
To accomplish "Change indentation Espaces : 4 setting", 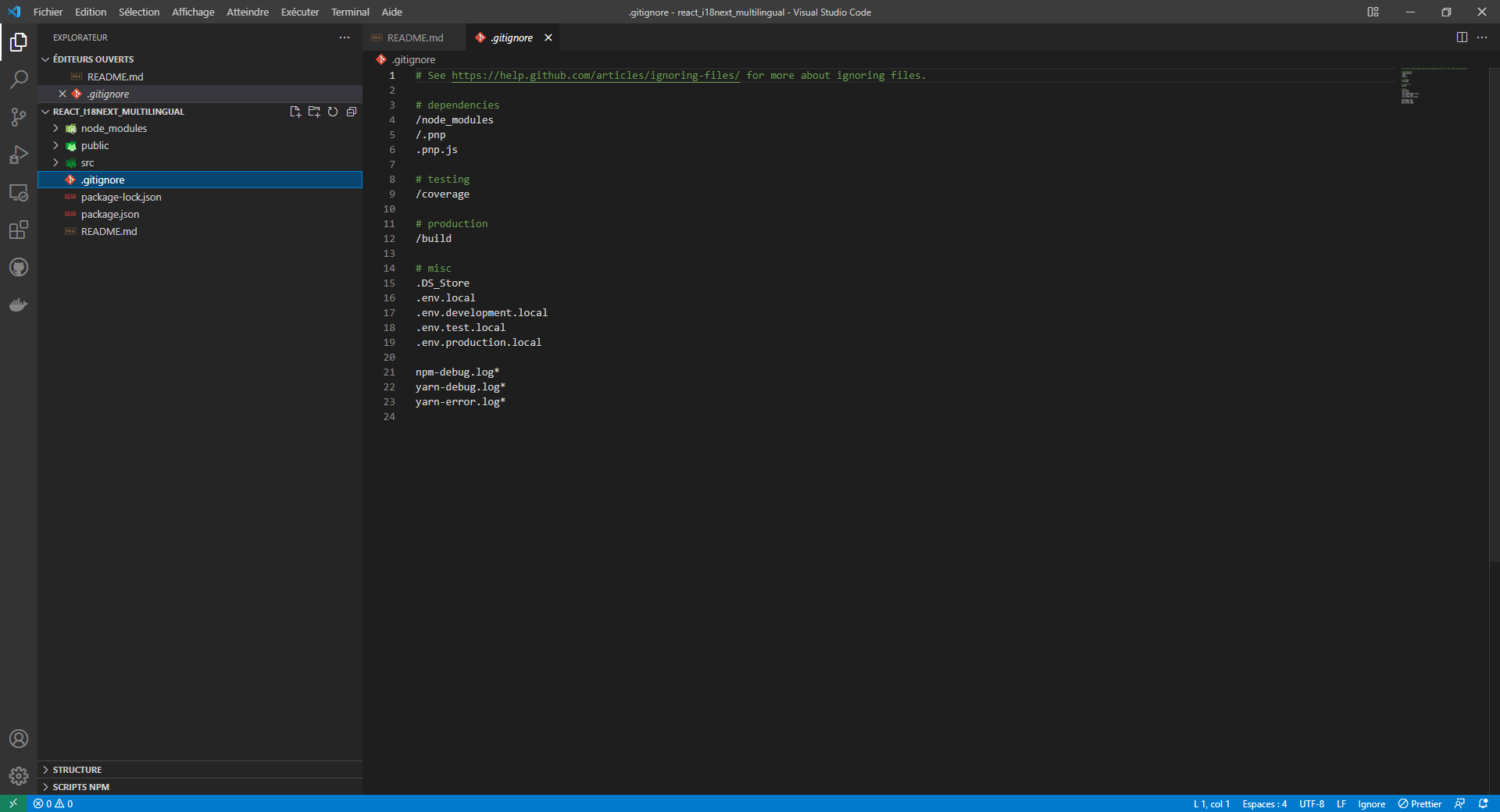I will [x=1265, y=803].
